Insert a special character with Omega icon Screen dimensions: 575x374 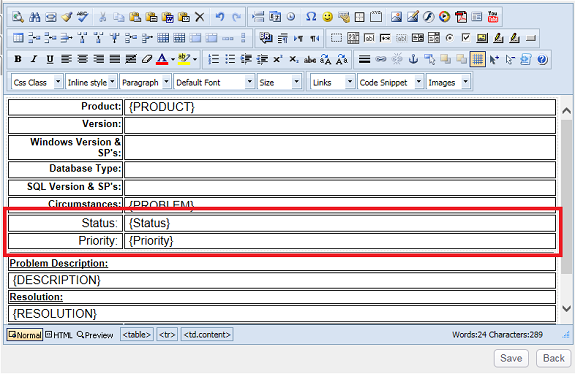(311, 17)
